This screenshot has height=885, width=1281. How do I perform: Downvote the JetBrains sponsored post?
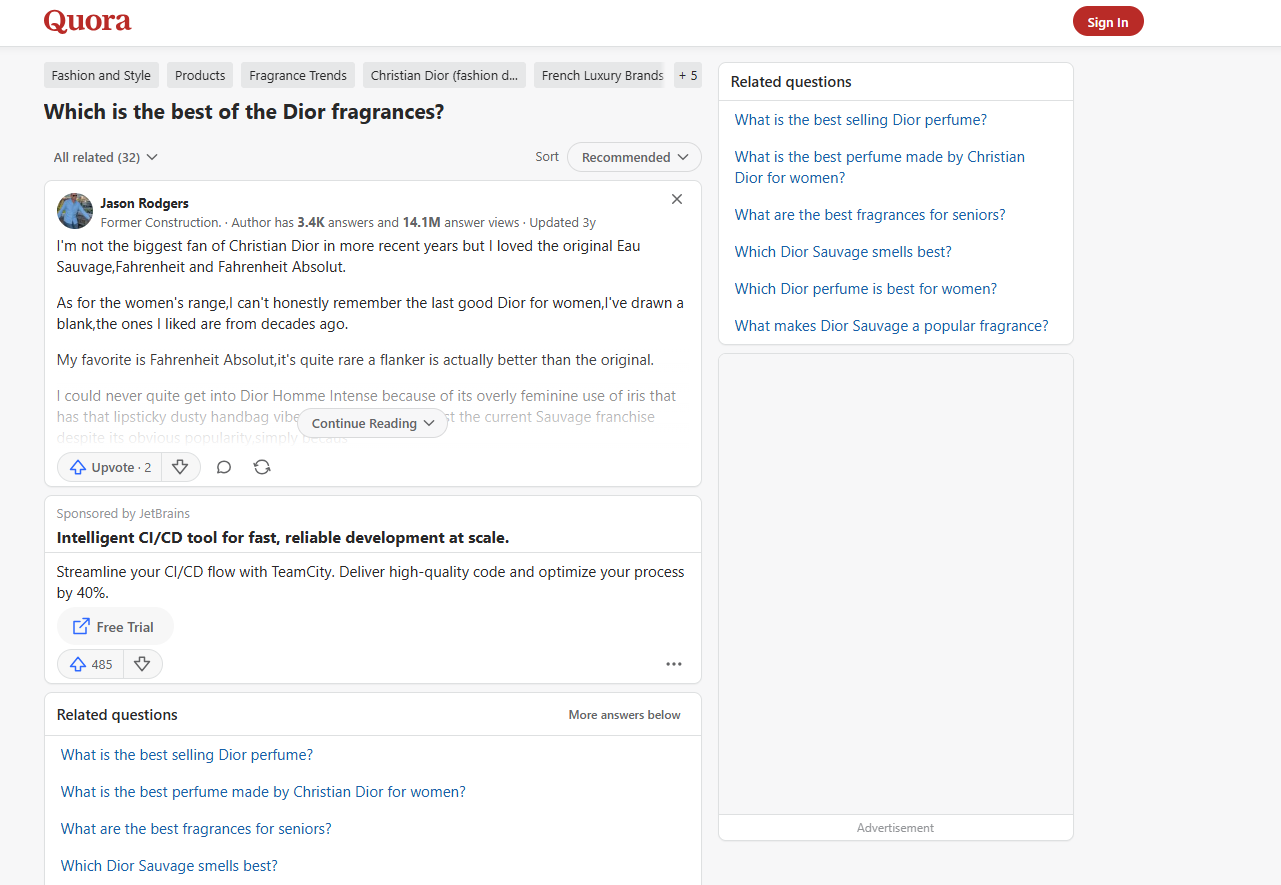click(x=142, y=664)
